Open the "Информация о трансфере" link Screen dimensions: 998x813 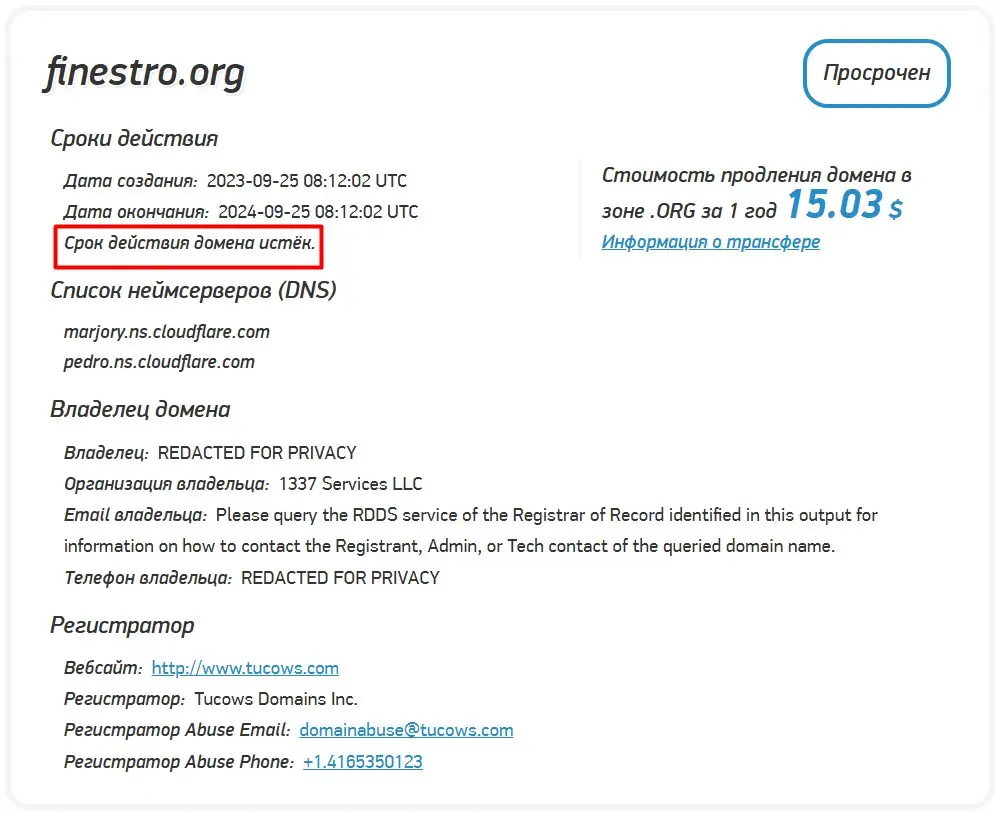(710, 242)
